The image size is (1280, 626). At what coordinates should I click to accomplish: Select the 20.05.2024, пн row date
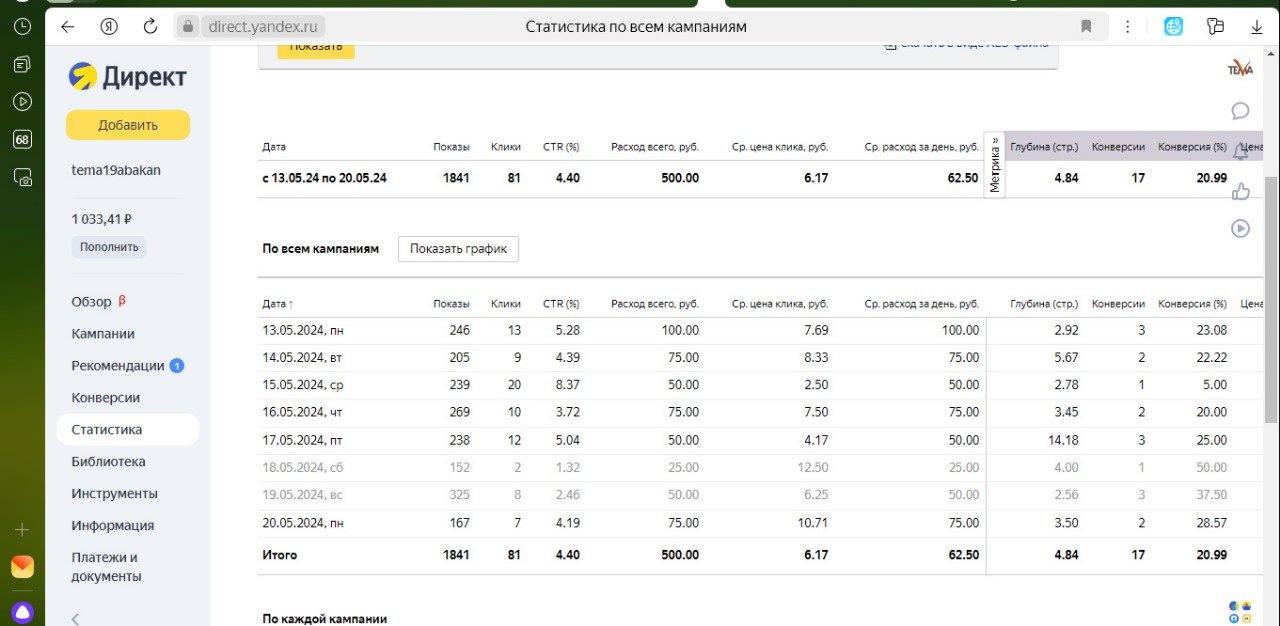tap(303, 522)
